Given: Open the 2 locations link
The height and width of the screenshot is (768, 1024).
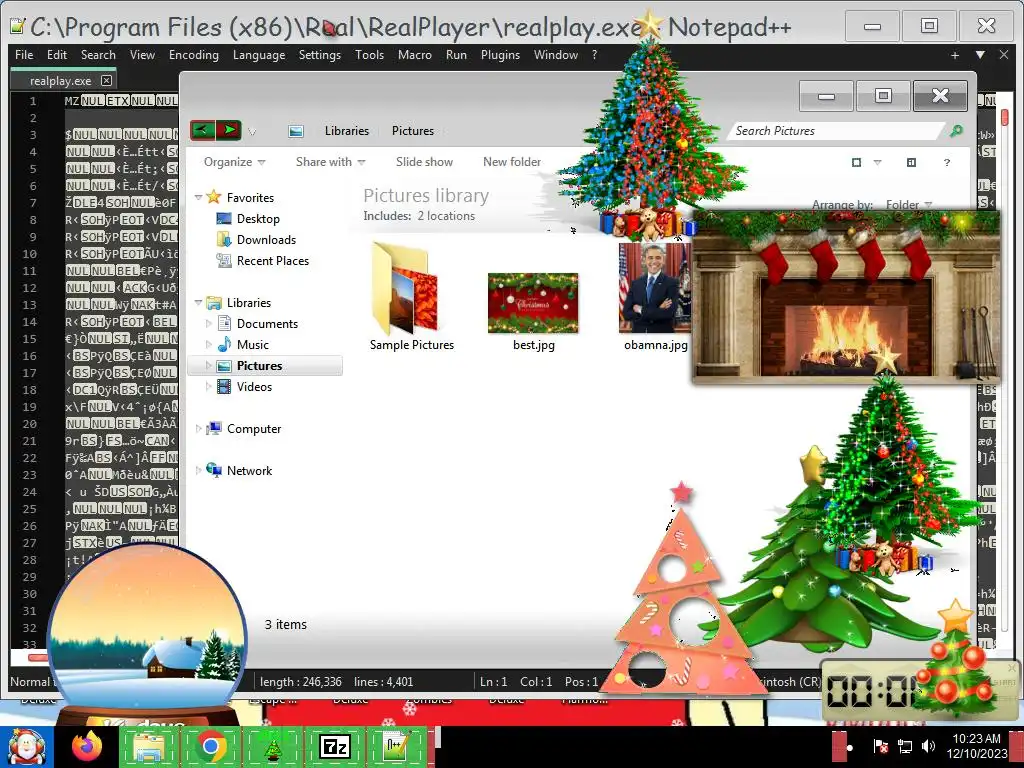Looking at the screenshot, I should pos(447,216).
